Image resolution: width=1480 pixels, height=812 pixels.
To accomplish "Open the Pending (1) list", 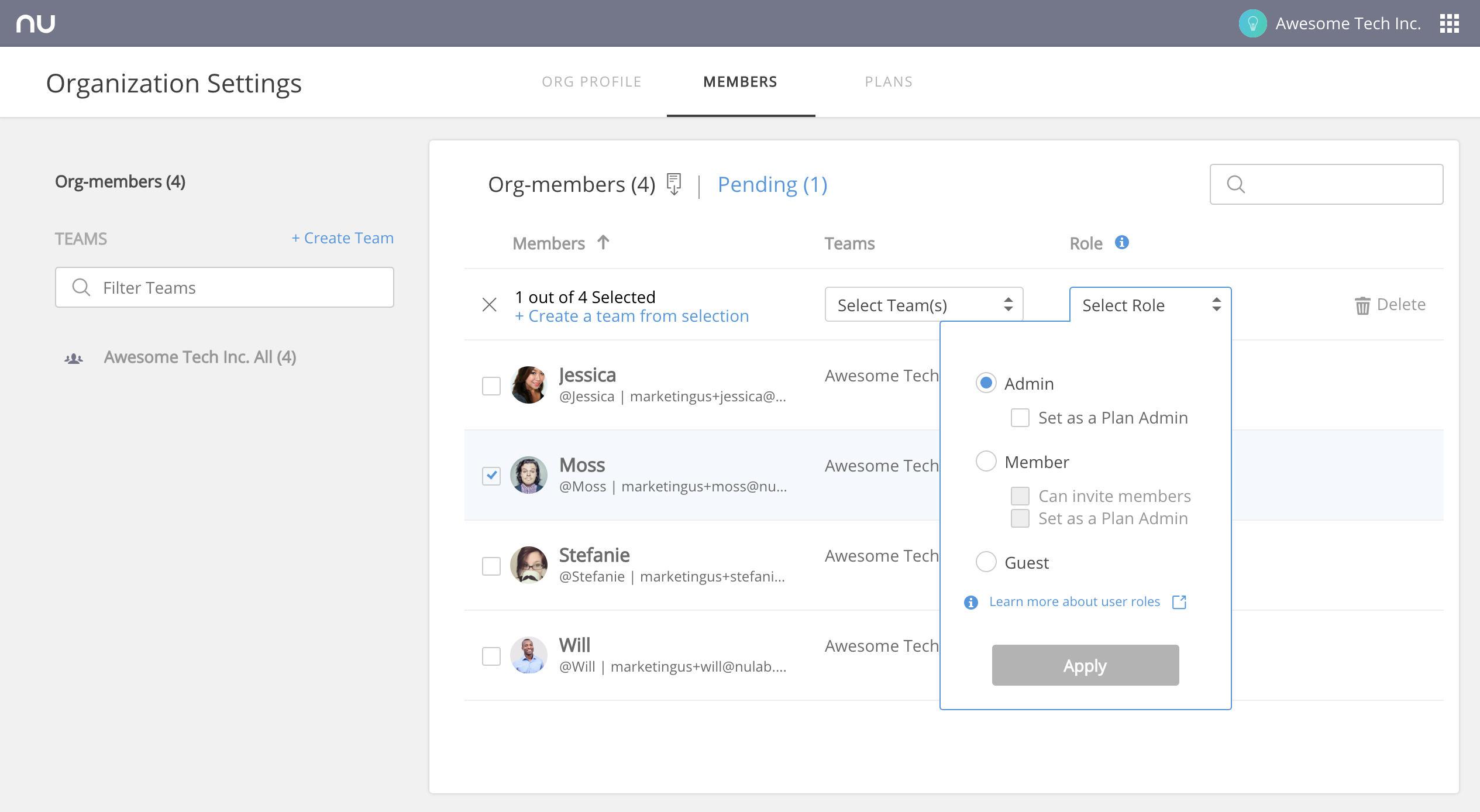I will pyautogui.click(x=772, y=185).
